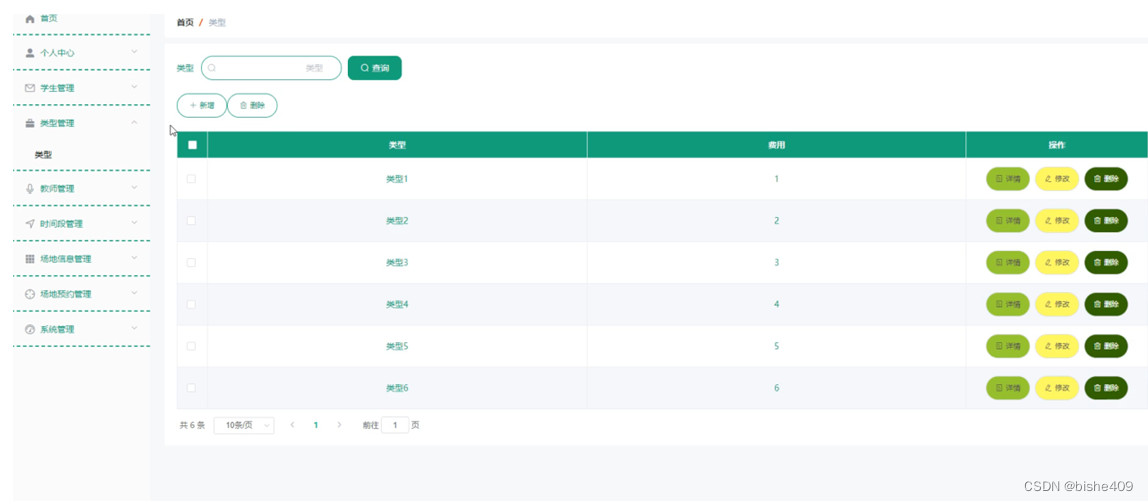Screen dimensions: 1148x501
Task: Click 详情 button for 类型5
Action: [x=1008, y=346]
